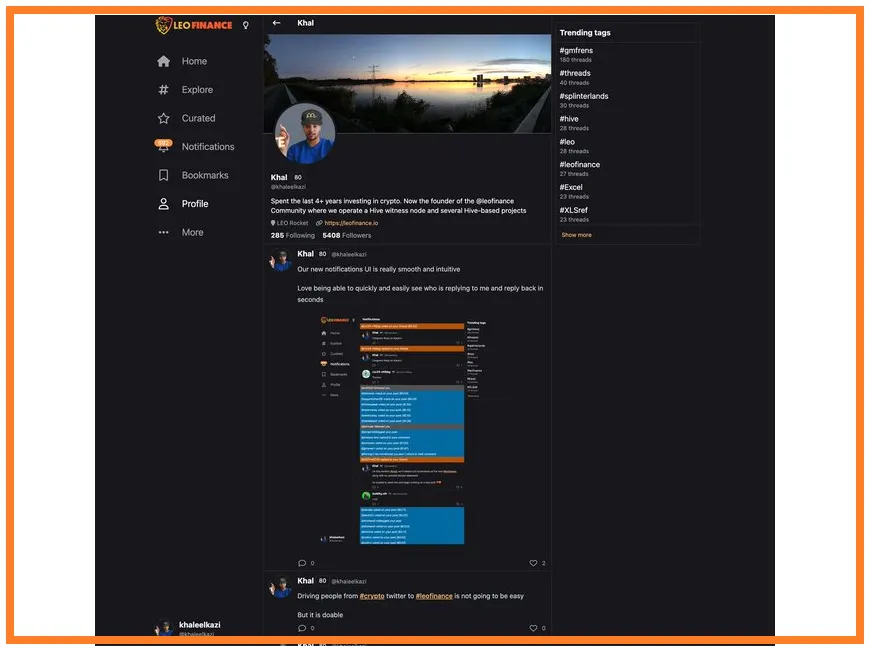Toggle the light bulb theme icon

pyautogui.click(x=246, y=25)
